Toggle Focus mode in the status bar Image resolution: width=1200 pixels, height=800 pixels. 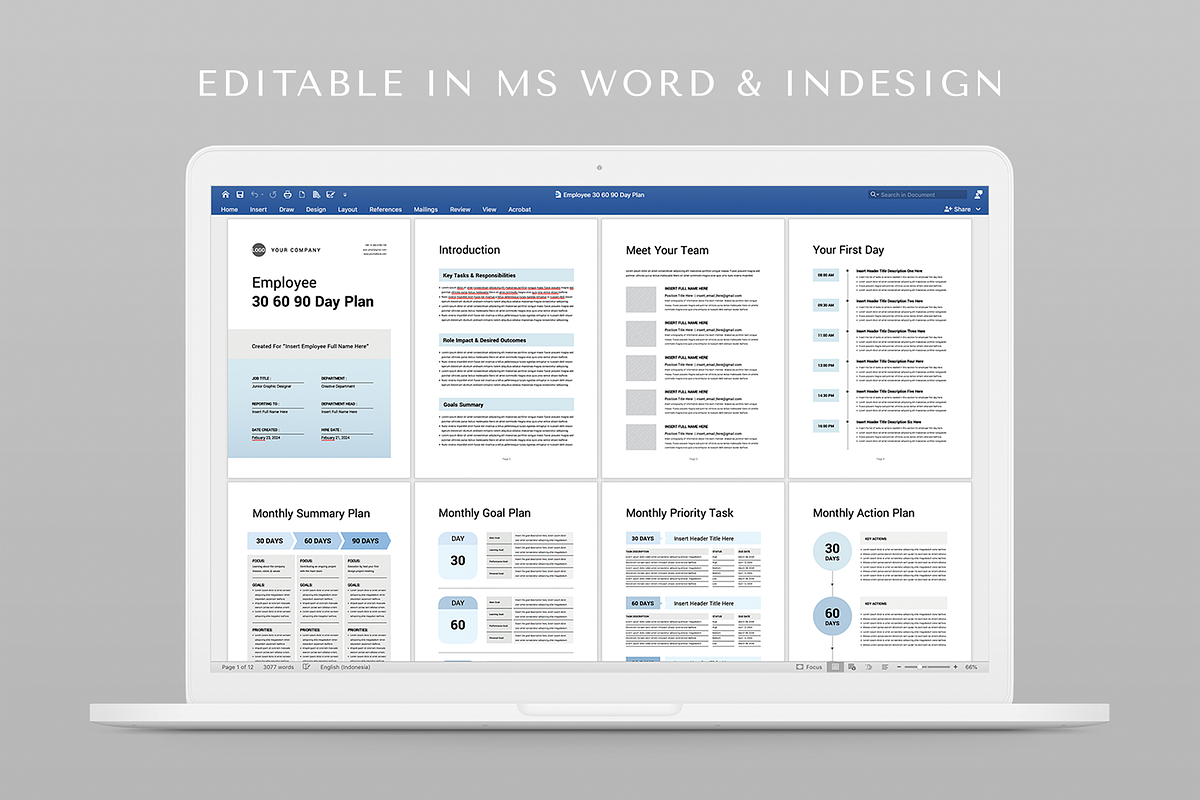point(809,667)
